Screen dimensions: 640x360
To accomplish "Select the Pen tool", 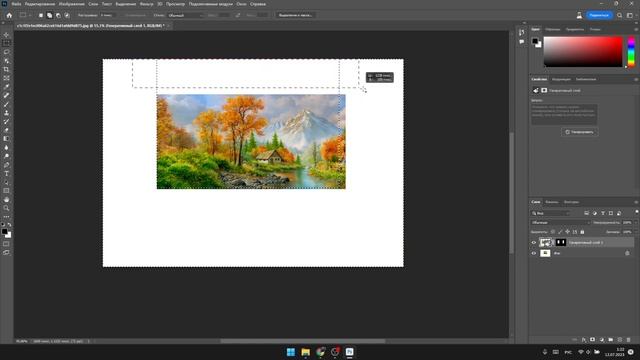I will 6,165.
